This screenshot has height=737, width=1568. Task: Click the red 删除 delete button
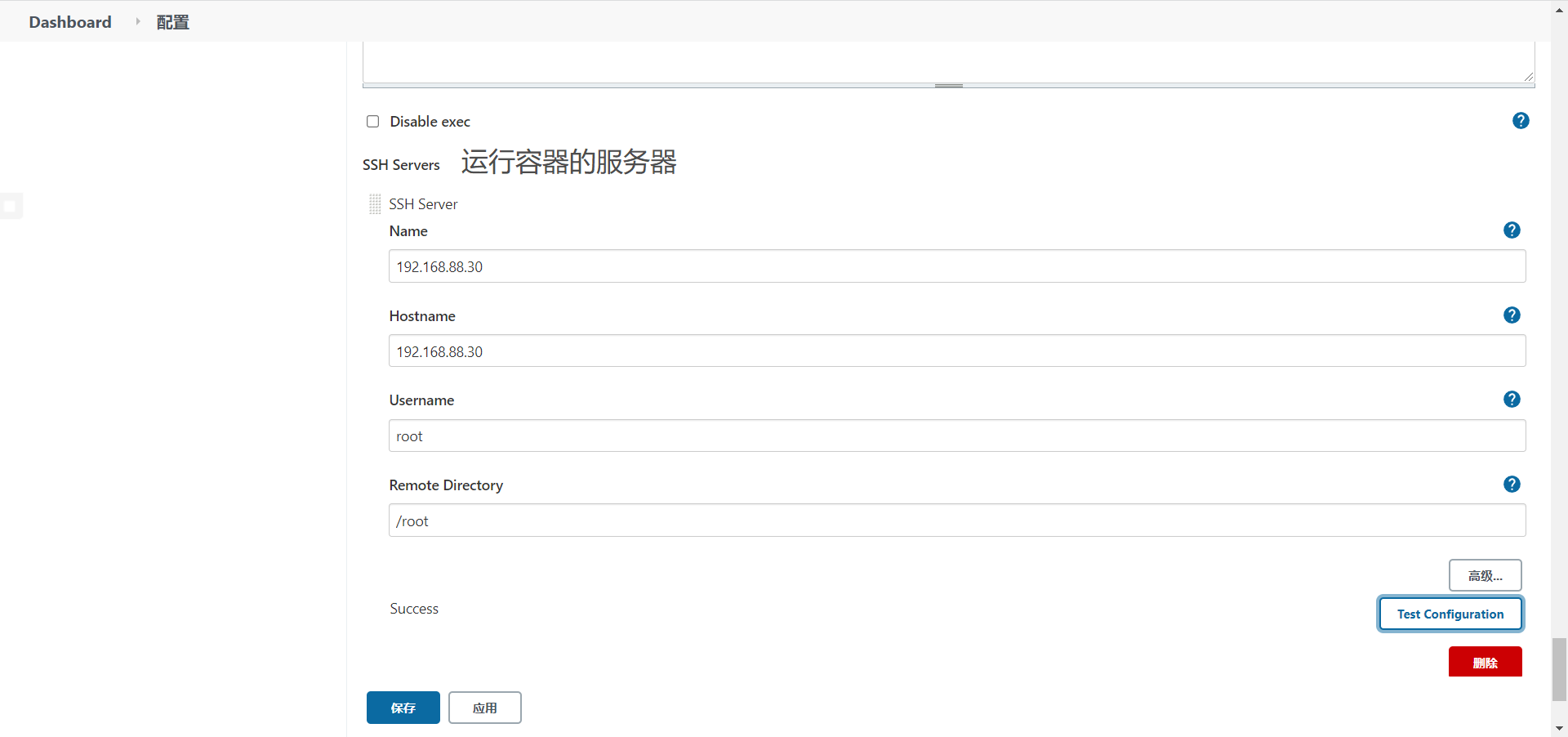click(x=1485, y=662)
